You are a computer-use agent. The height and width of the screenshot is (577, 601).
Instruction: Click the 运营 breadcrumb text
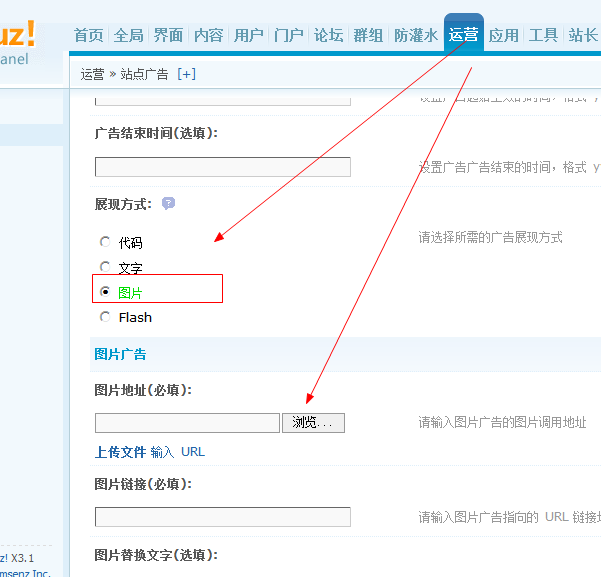point(92,74)
